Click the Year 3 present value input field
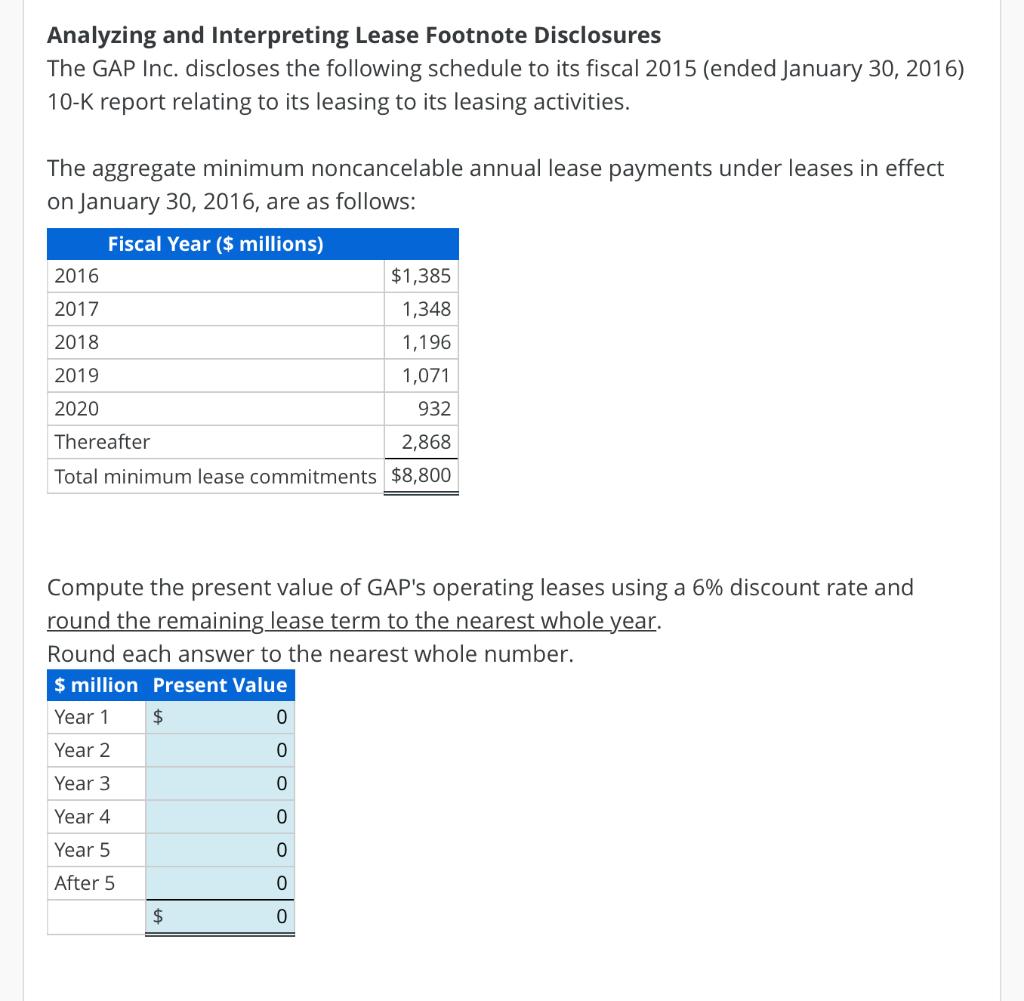 [220, 783]
